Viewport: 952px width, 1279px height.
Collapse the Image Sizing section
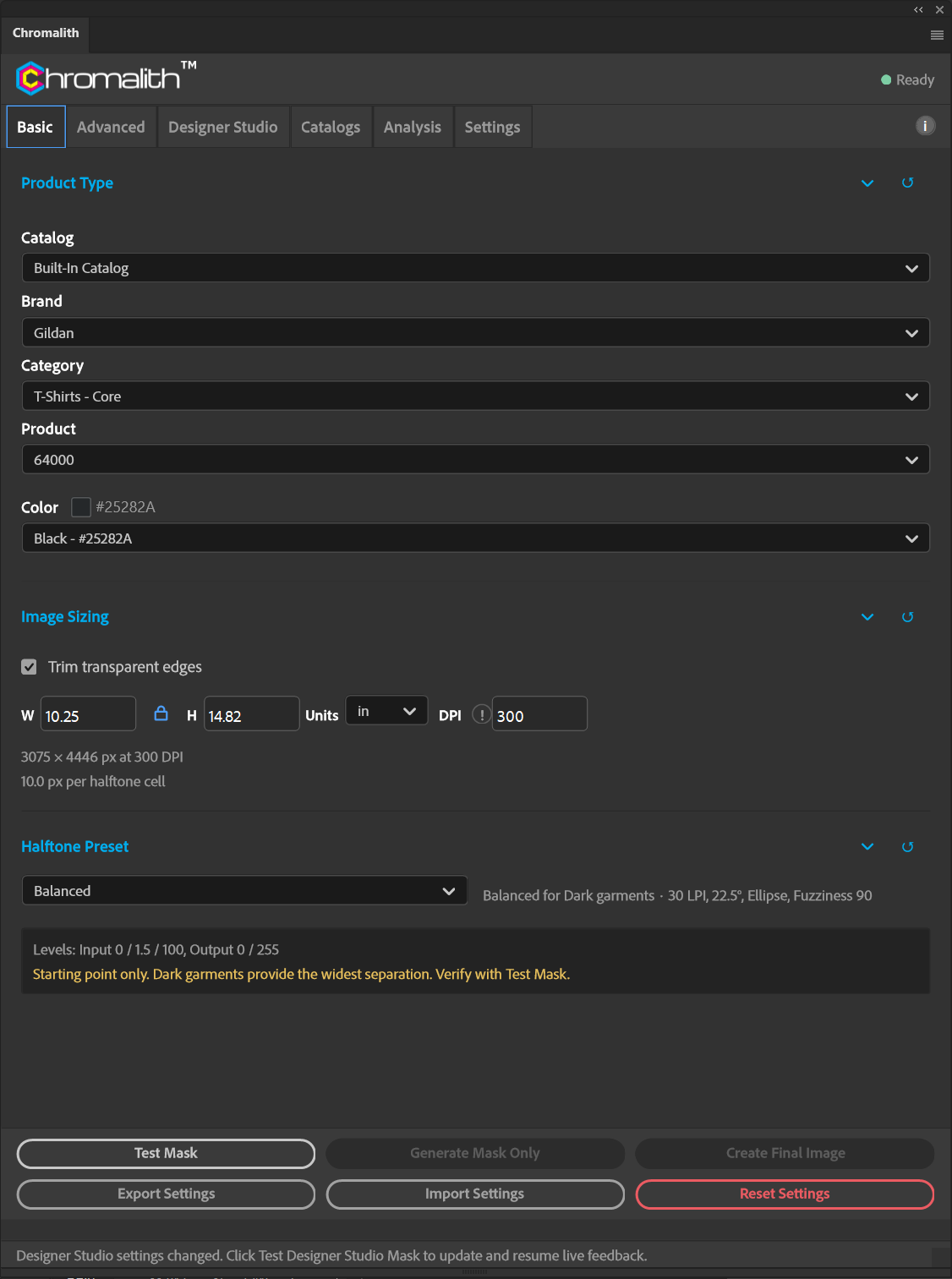(867, 617)
